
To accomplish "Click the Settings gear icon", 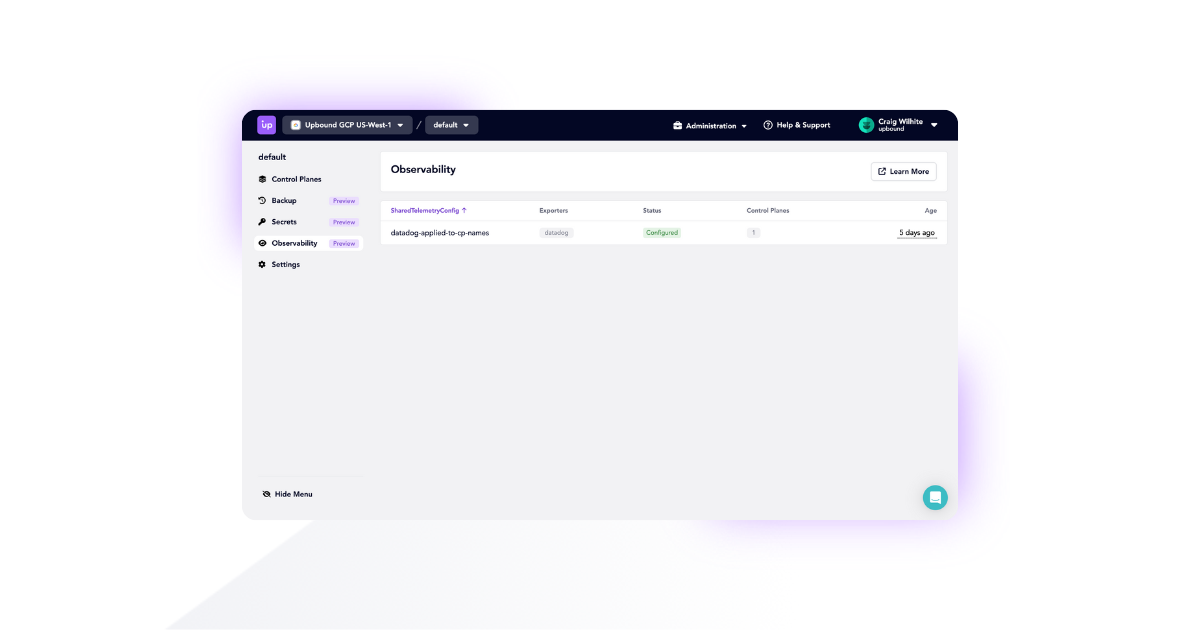I will pos(262,265).
